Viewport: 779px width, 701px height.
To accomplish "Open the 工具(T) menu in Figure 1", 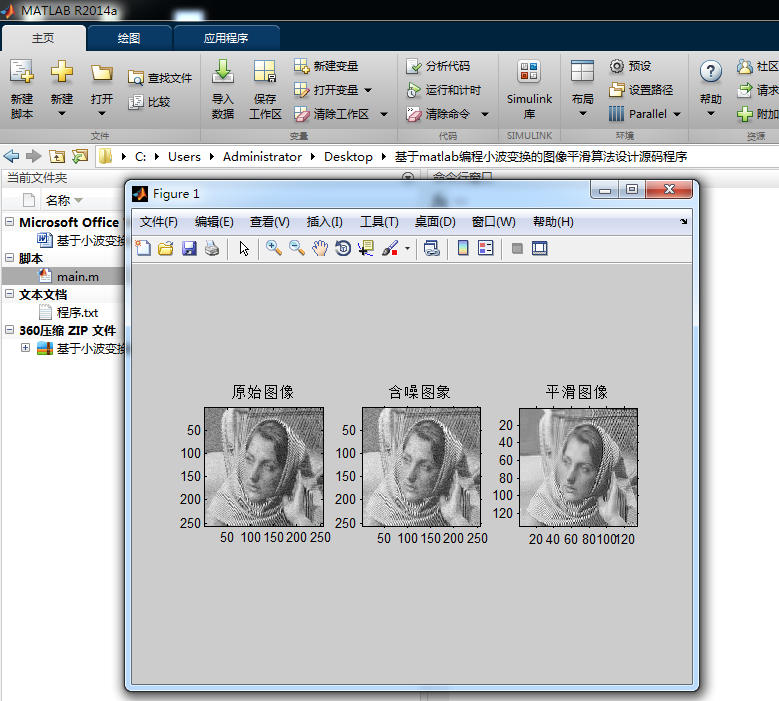I will (379, 222).
